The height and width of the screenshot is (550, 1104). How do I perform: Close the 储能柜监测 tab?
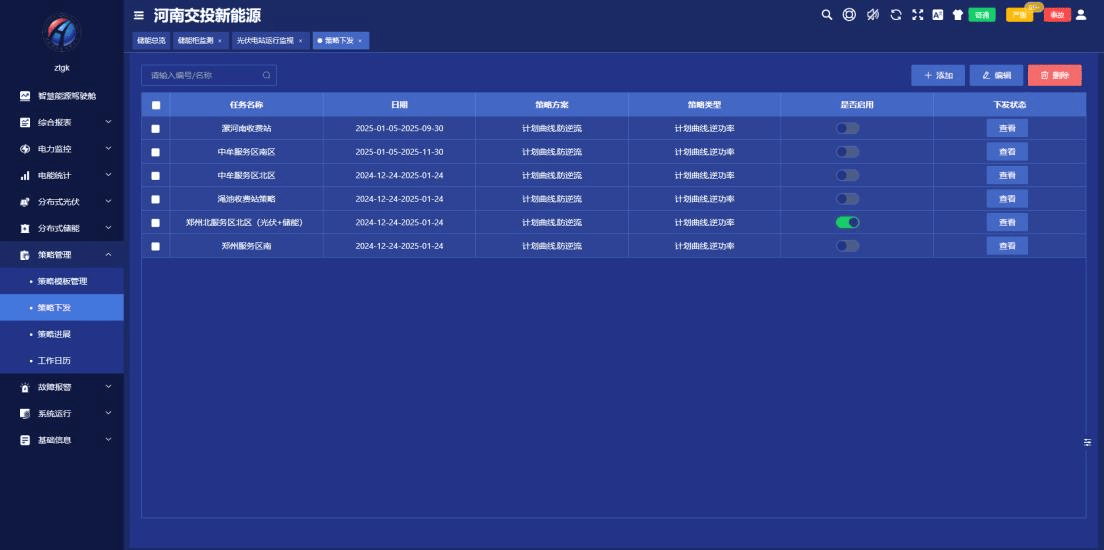(x=220, y=41)
